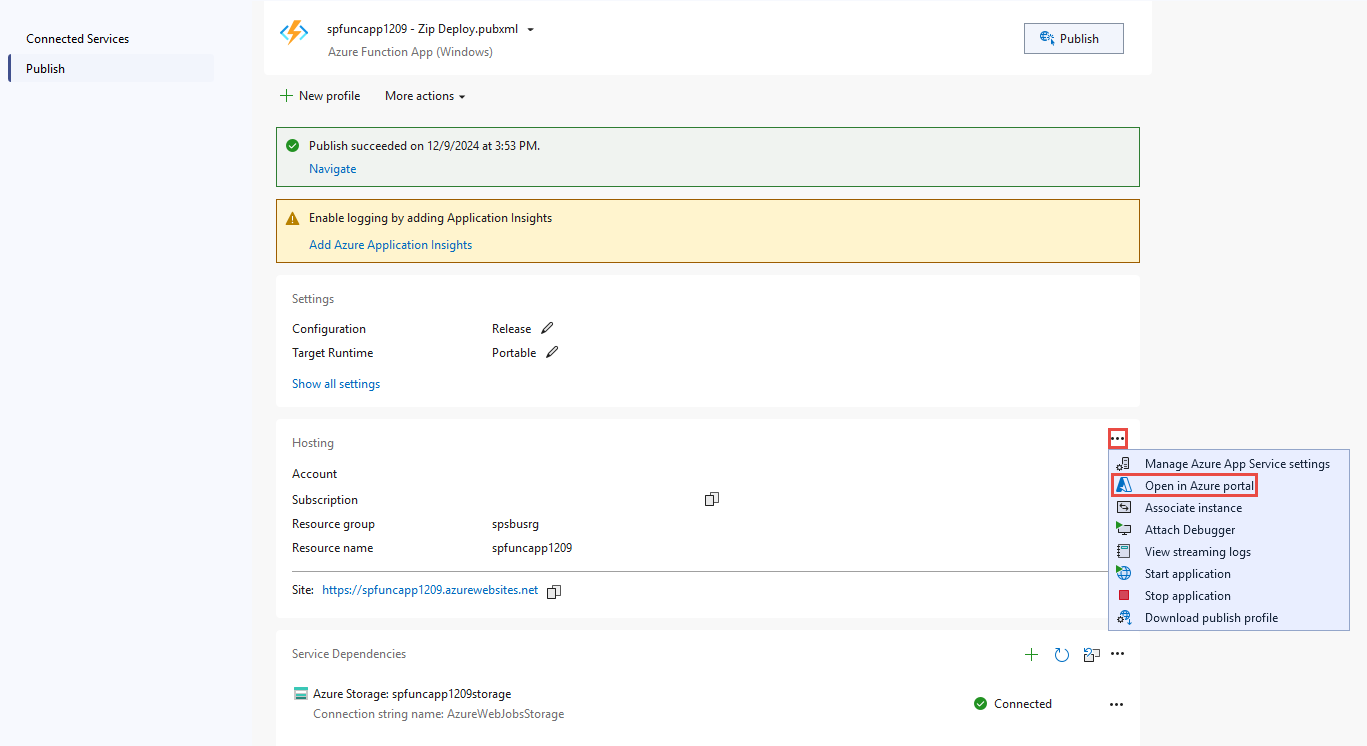Choose View streaming logs

click(1196, 551)
